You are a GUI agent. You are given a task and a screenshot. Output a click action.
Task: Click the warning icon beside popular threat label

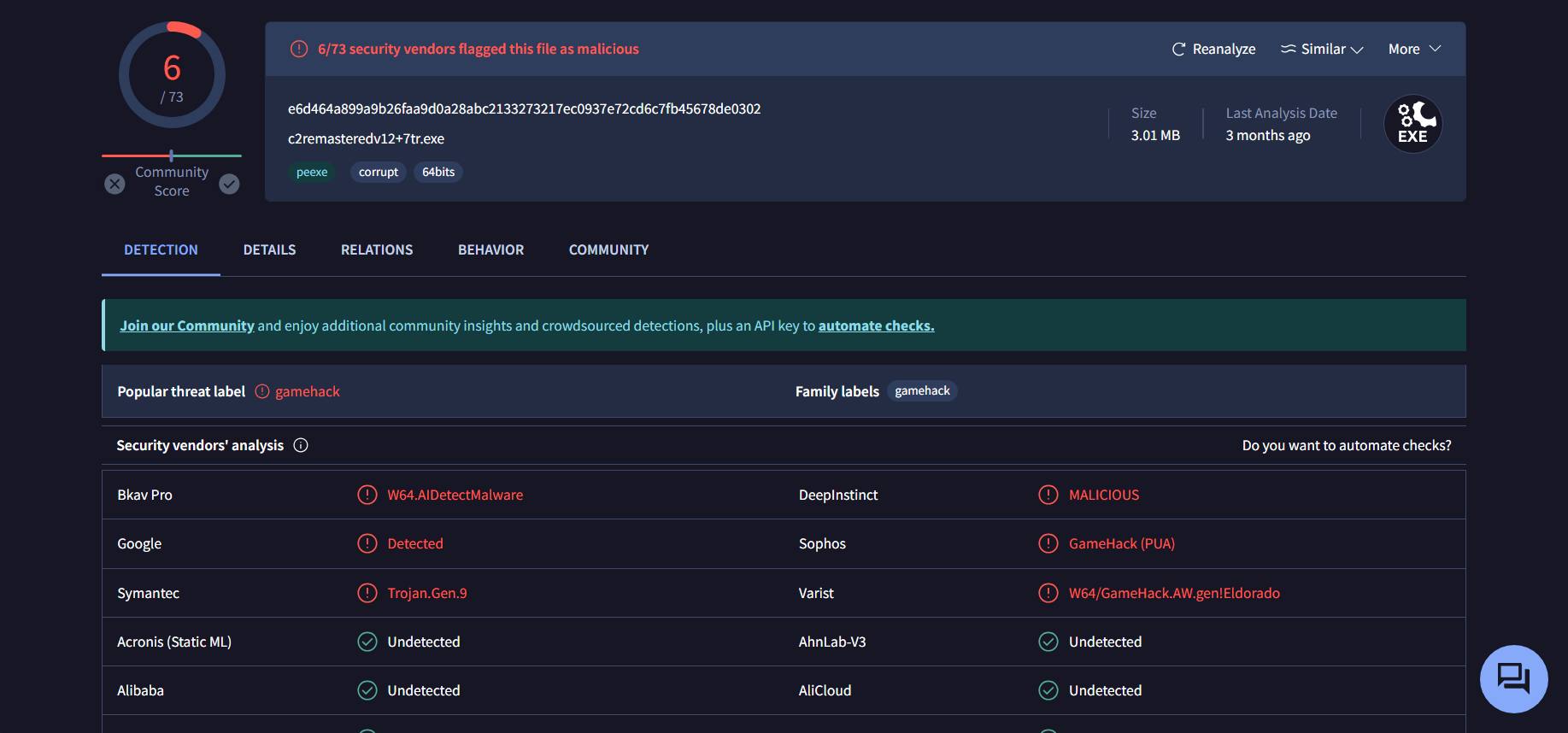pyautogui.click(x=262, y=391)
